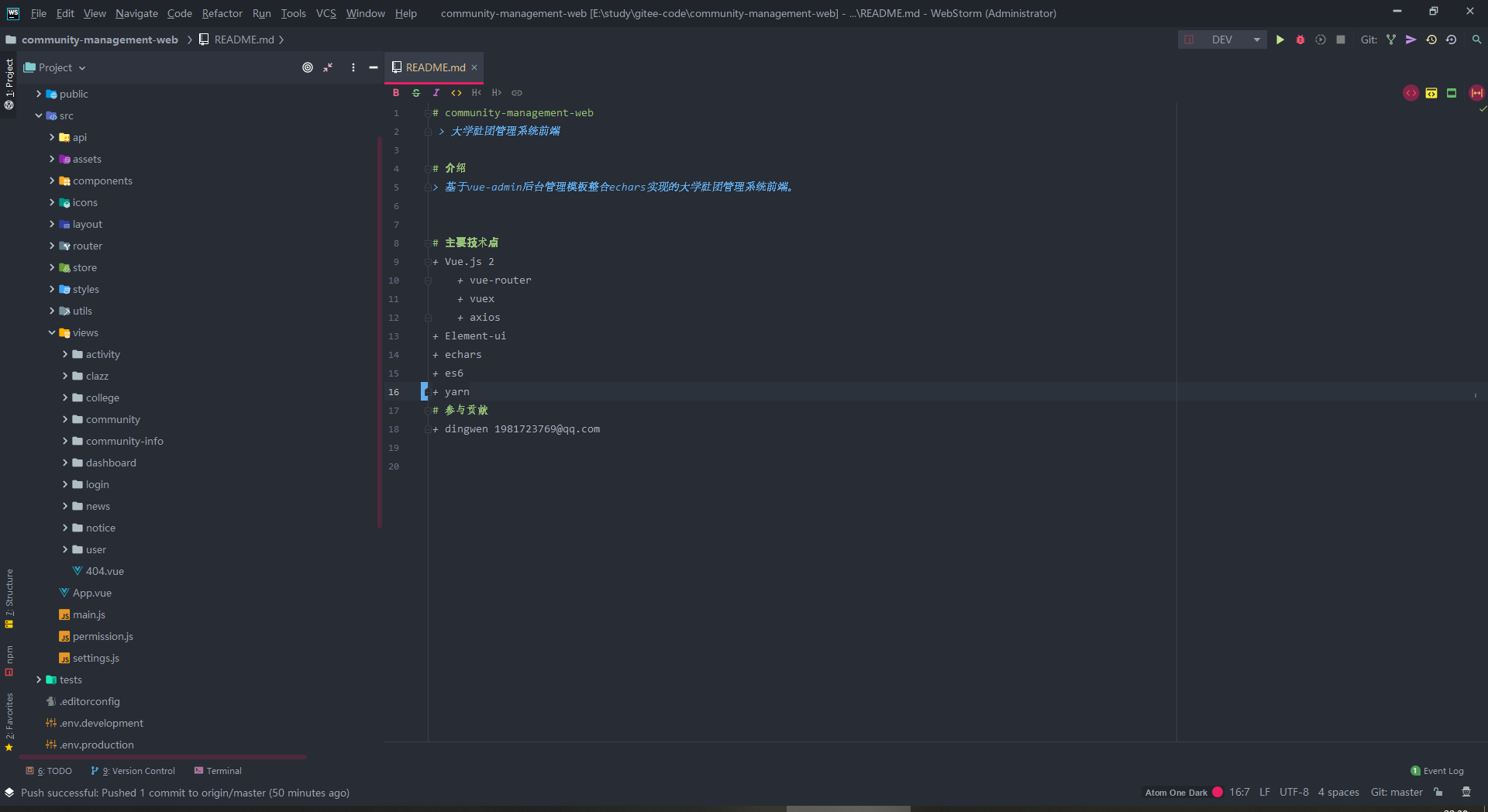1488x812 pixels.
Task: Increase header level with the H> icon
Action: 497,92
